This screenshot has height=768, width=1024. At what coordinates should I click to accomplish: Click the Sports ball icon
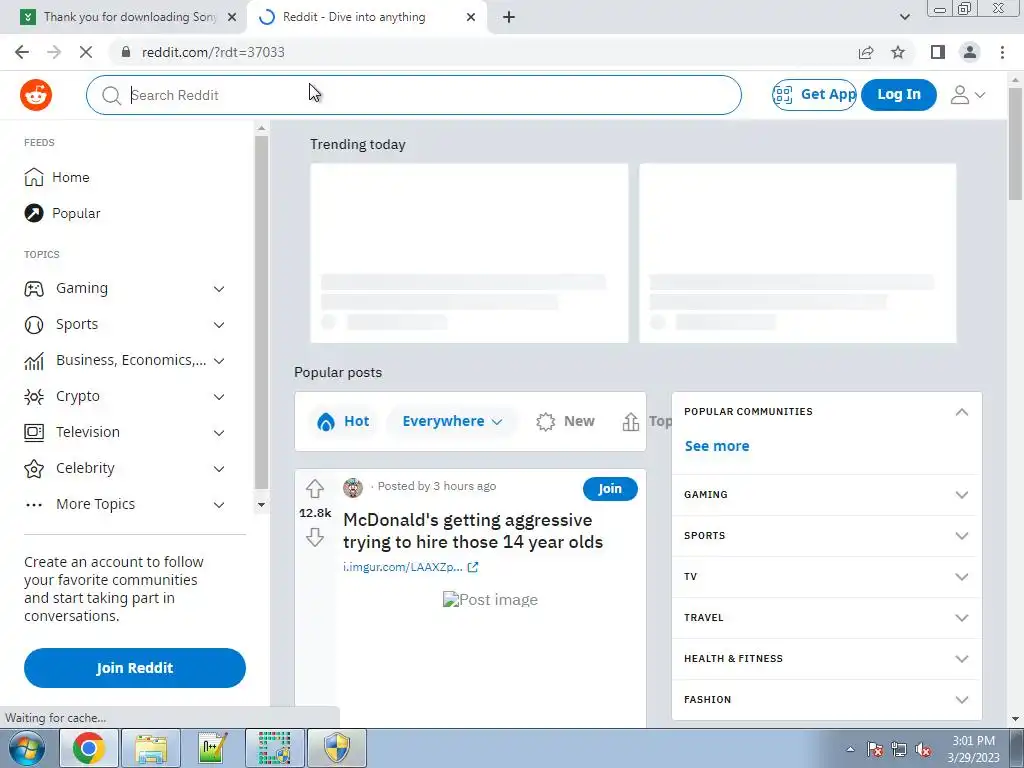[x=34, y=325]
